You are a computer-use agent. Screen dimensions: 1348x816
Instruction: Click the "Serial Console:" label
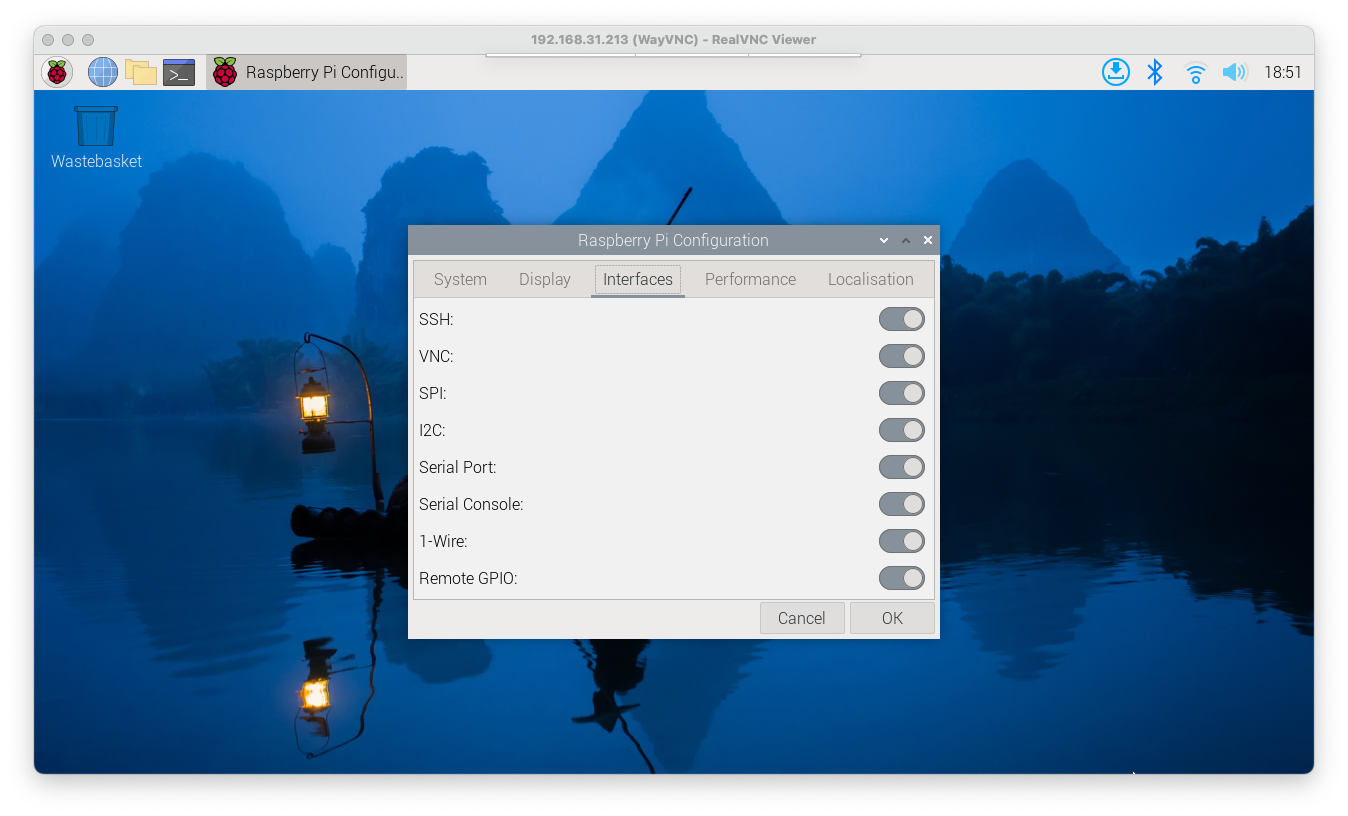coord(471,504)
